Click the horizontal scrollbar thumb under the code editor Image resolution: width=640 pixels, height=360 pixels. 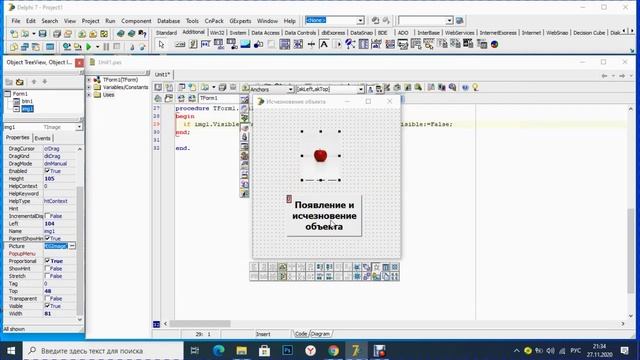point(200,324)
